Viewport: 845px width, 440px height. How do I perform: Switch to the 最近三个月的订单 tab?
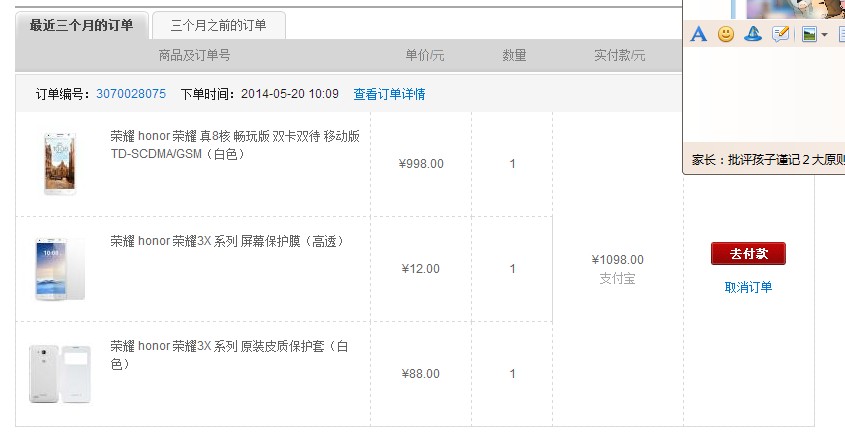pos(82,26)
